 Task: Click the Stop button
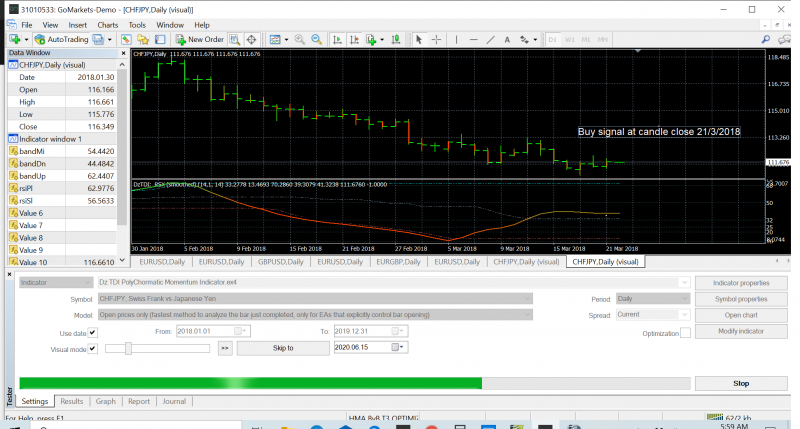click(x=741, y=383)
